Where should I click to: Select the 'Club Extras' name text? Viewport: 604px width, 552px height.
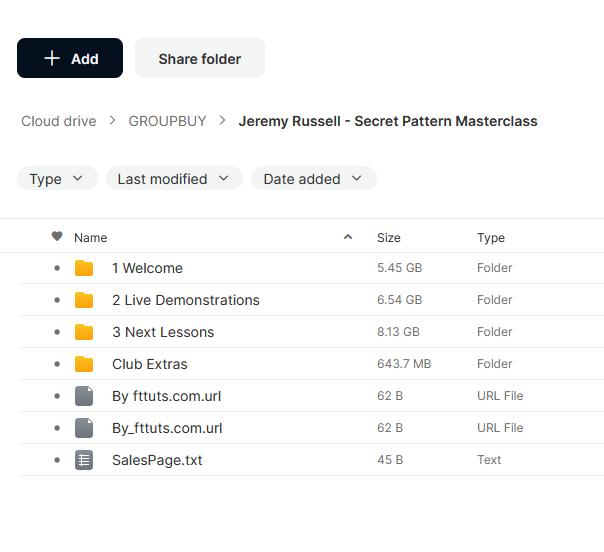(149, 364)
